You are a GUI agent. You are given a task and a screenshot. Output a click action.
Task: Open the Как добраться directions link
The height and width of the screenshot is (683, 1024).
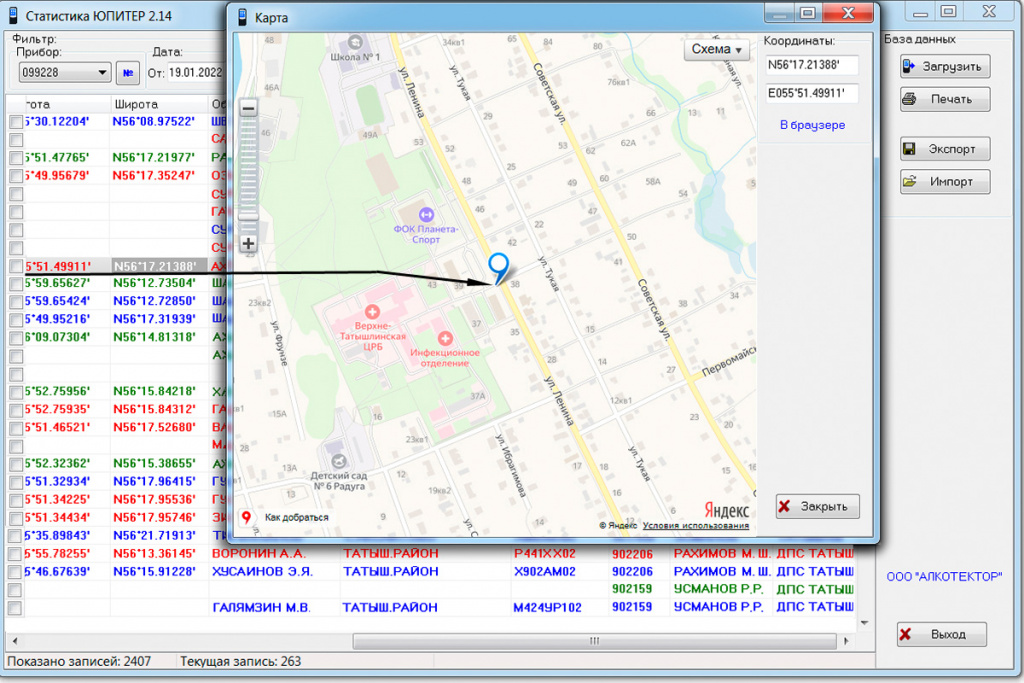coord(296,518)
